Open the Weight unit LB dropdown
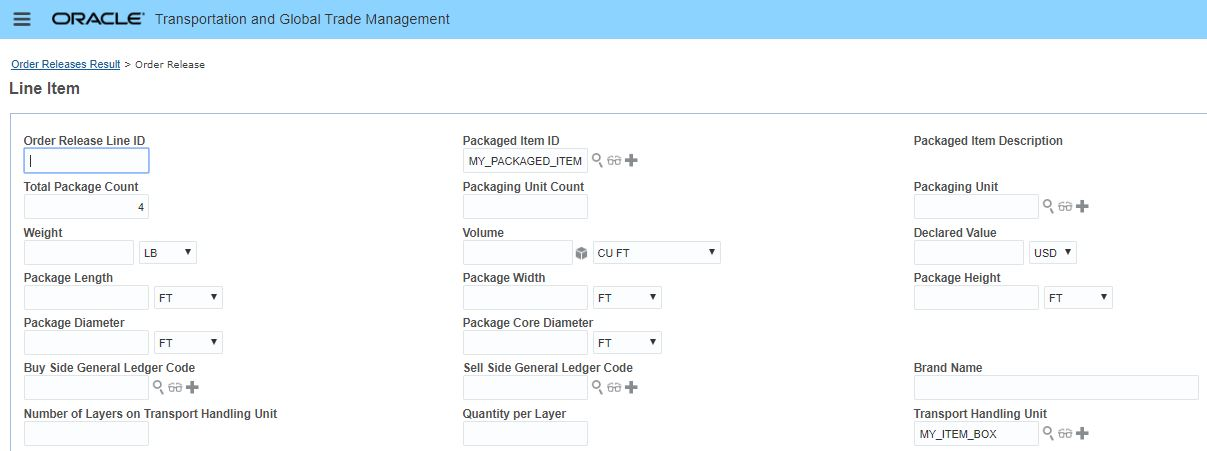The width and height of the screenshot is (1207, 451). point(168,253)
